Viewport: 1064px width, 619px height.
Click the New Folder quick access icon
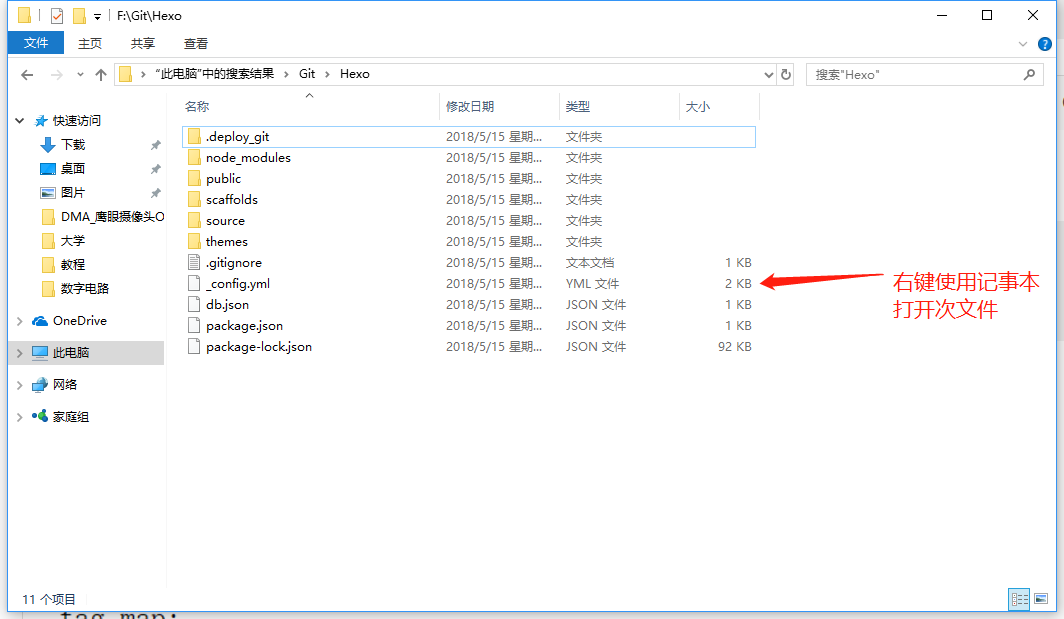coord(79,16)
